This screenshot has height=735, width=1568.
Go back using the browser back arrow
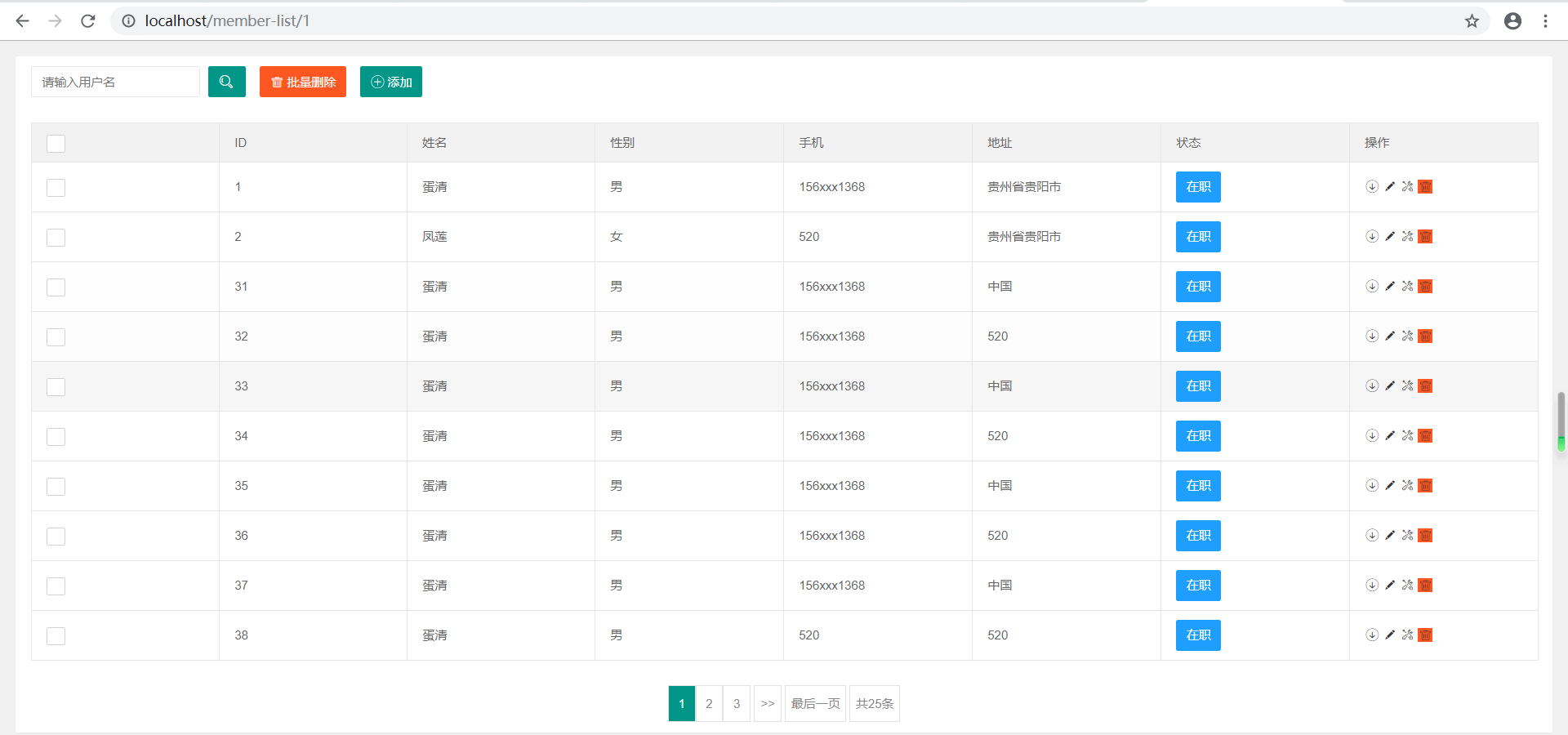pyautogui.click(x=23, y=21)
